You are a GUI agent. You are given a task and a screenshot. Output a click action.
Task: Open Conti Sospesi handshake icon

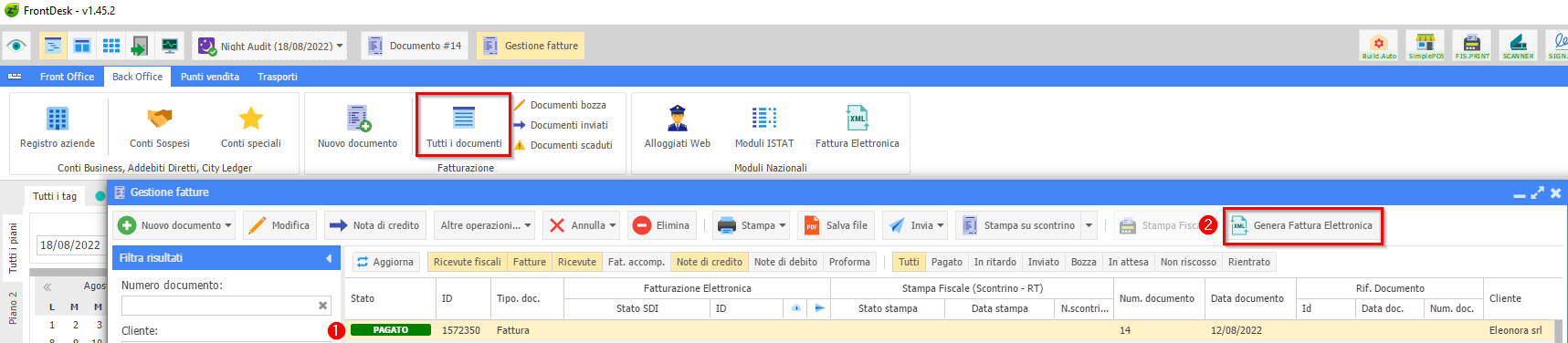point(160,119)
